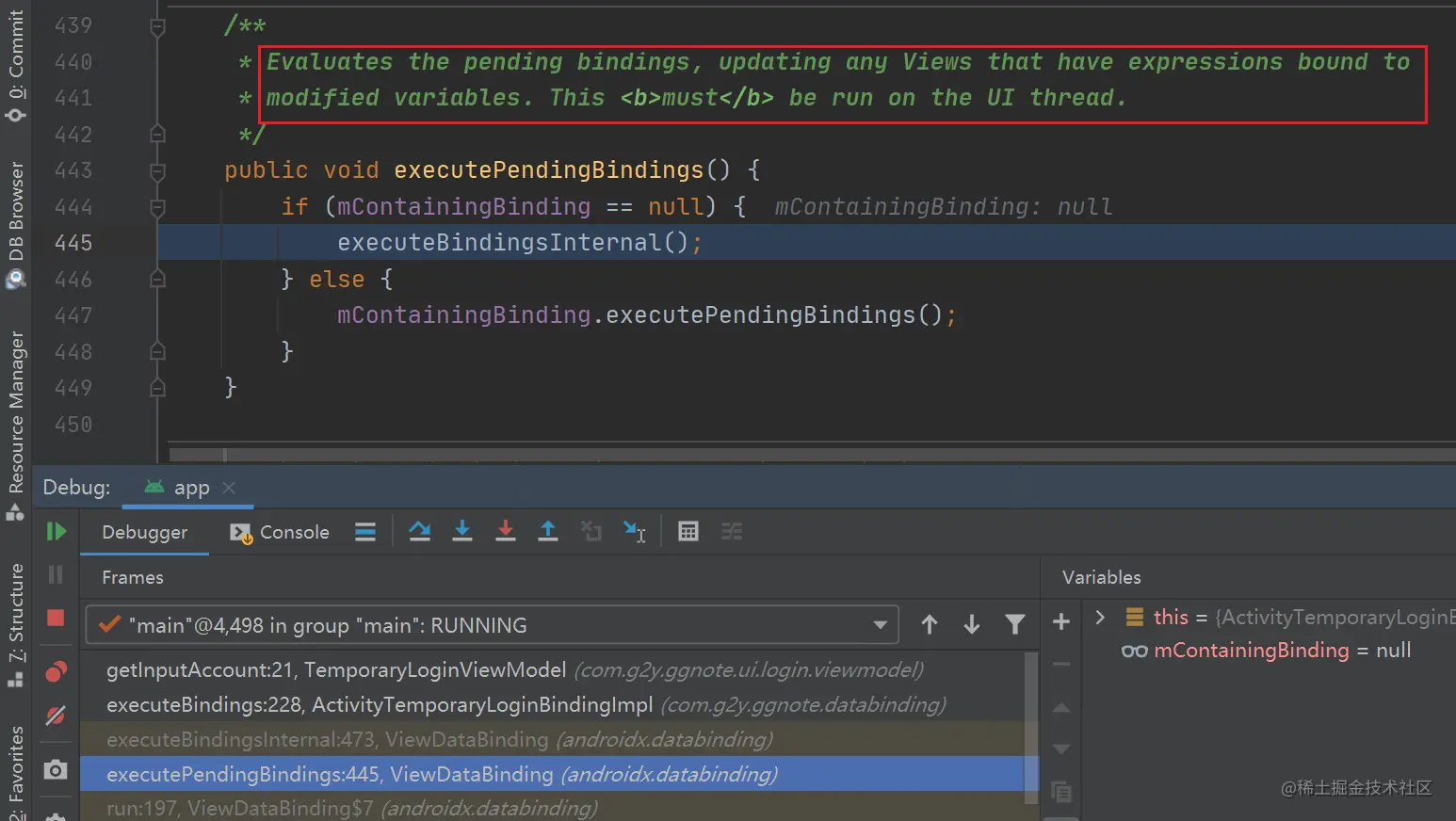Viewport: 1456px width, 821px height.
Task: Click the Step Out icon
Action: point(548,532)
